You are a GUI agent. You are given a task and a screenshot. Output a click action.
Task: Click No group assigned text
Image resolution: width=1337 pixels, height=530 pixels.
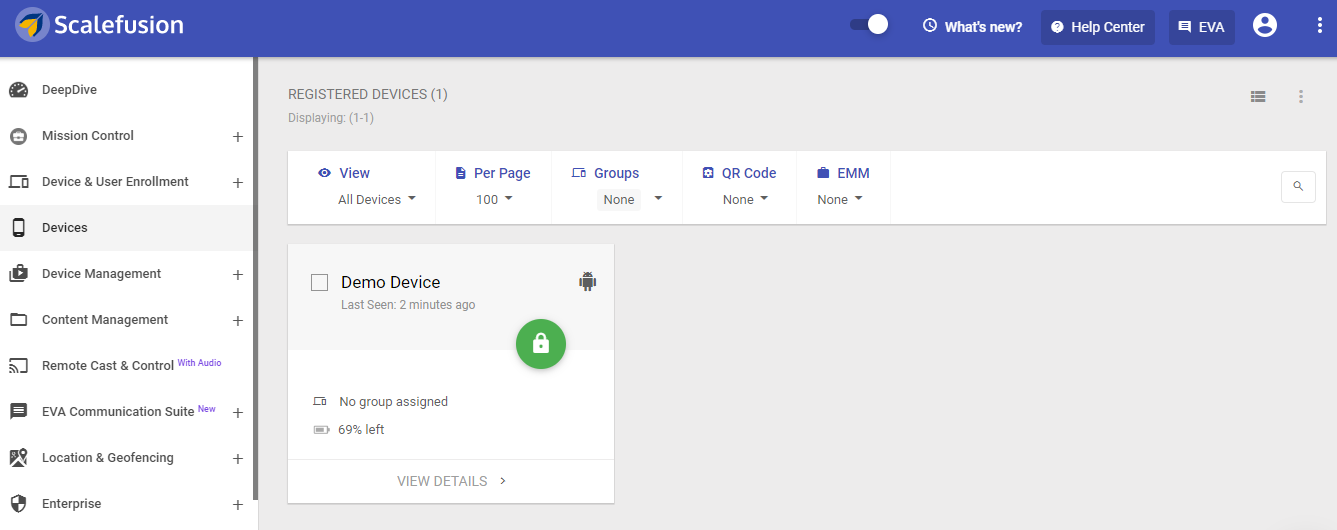tap(393, 402)
